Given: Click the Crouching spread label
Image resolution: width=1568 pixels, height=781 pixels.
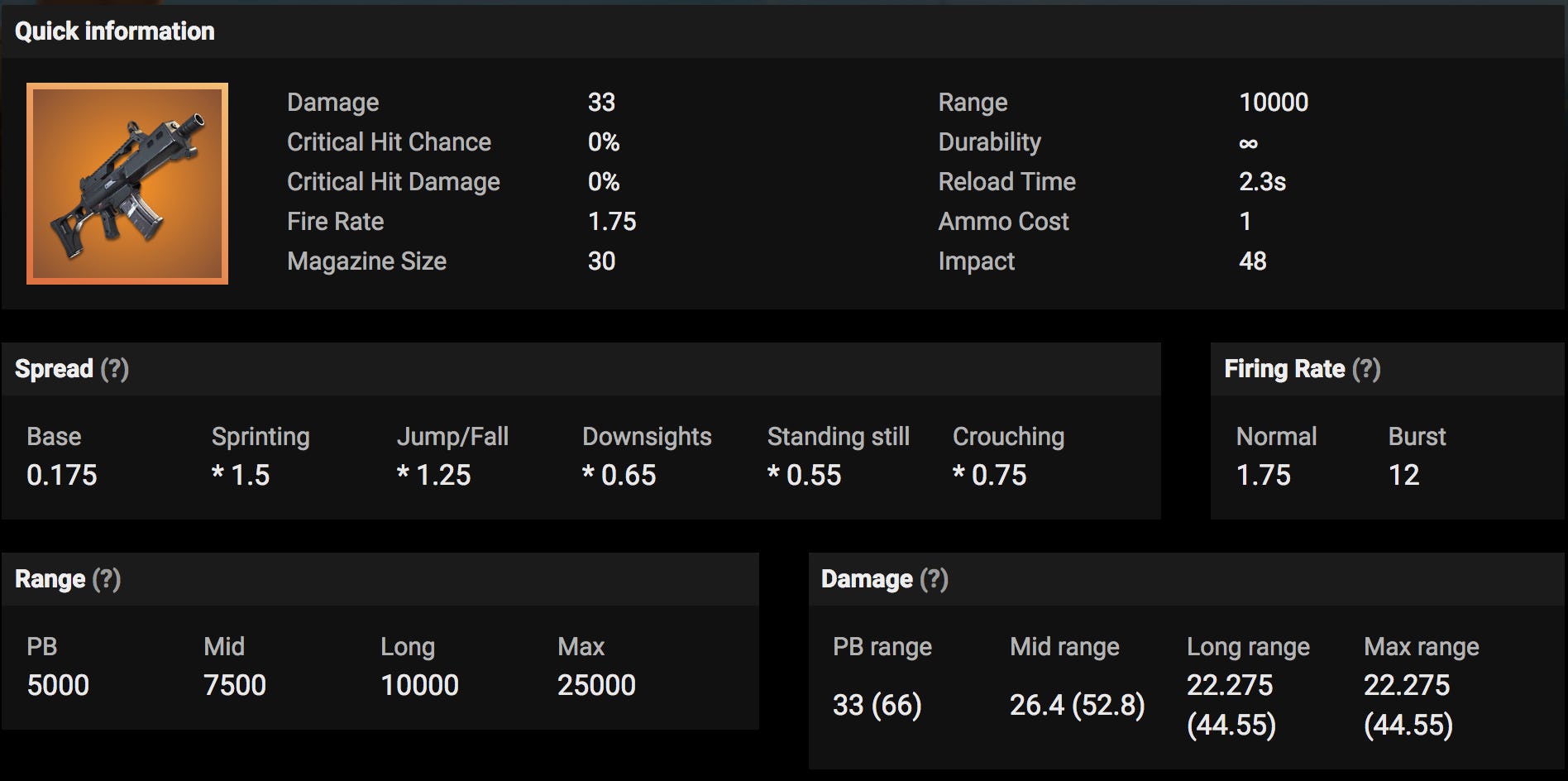Looking at the screenshot, I should point(1008,437).
